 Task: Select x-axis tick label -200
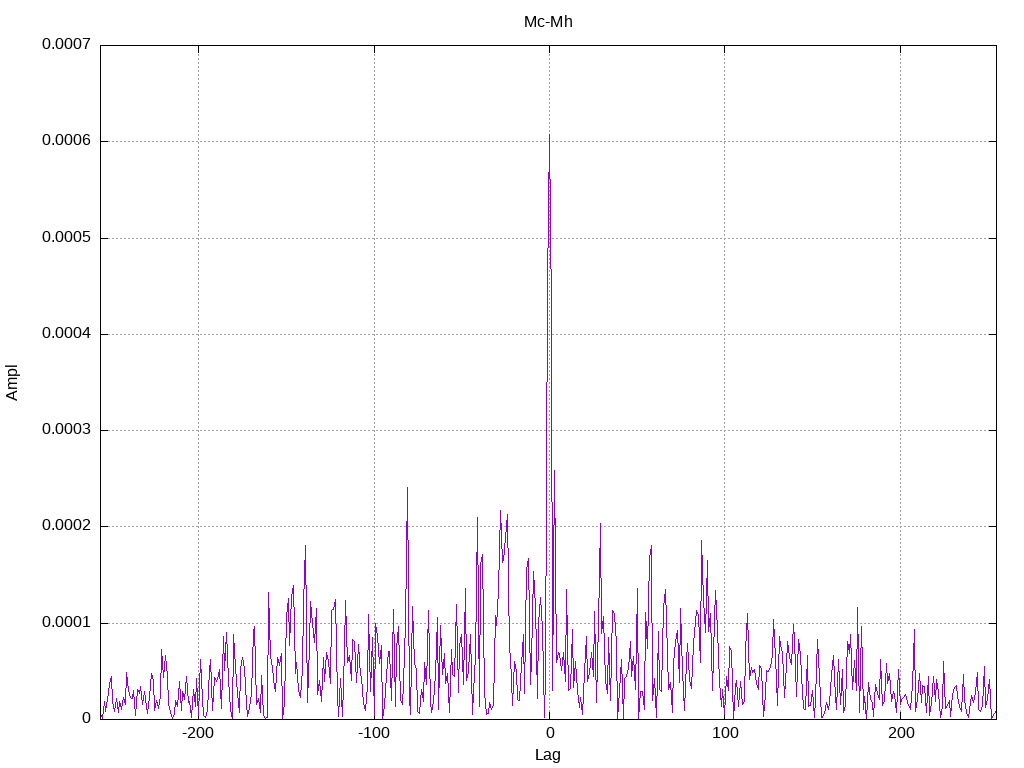click(x=198, y=733)
